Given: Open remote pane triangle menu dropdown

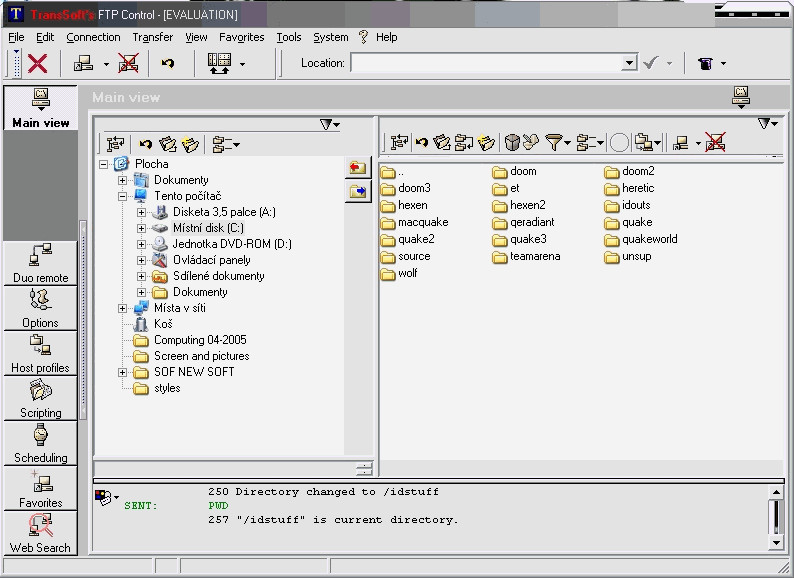Looking at the screenshot, I should 768,123.
